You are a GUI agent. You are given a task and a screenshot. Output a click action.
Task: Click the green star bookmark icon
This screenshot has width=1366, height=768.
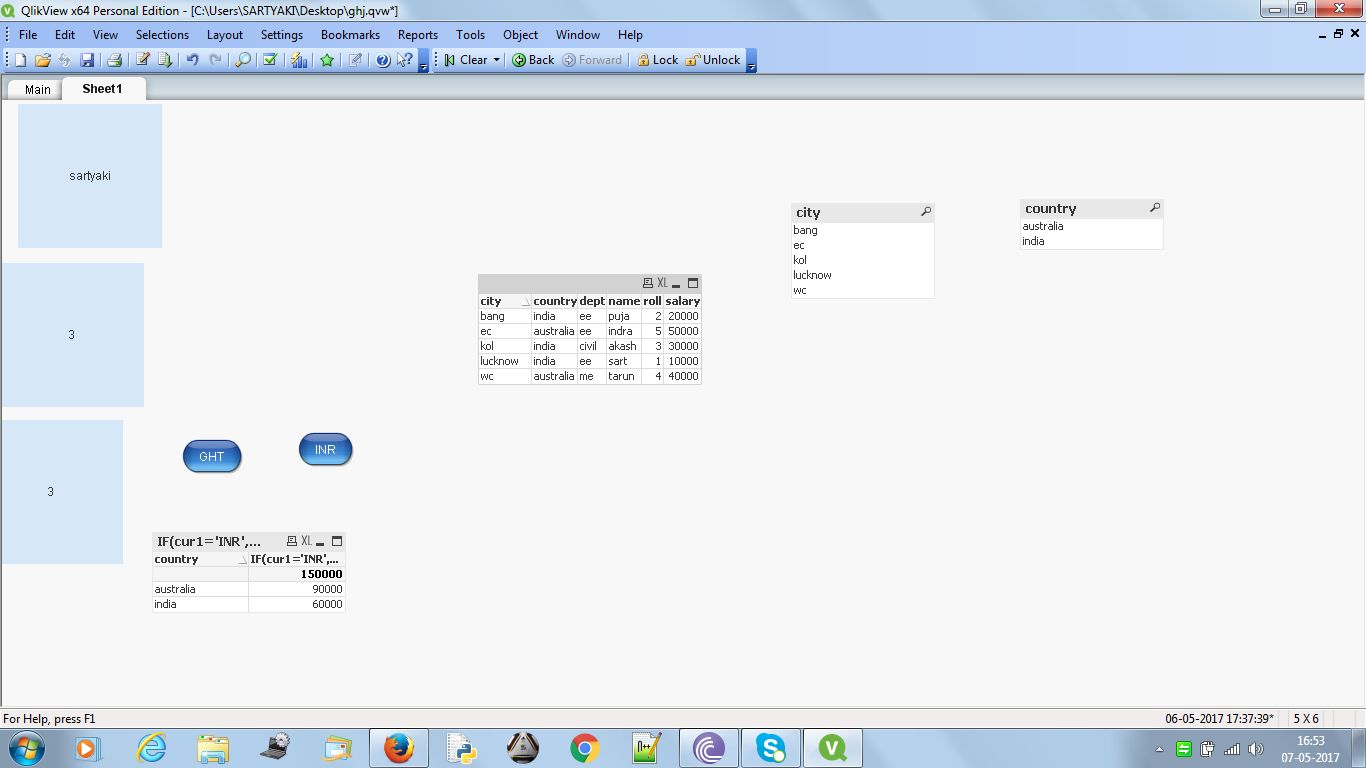(x=327, y=60)
